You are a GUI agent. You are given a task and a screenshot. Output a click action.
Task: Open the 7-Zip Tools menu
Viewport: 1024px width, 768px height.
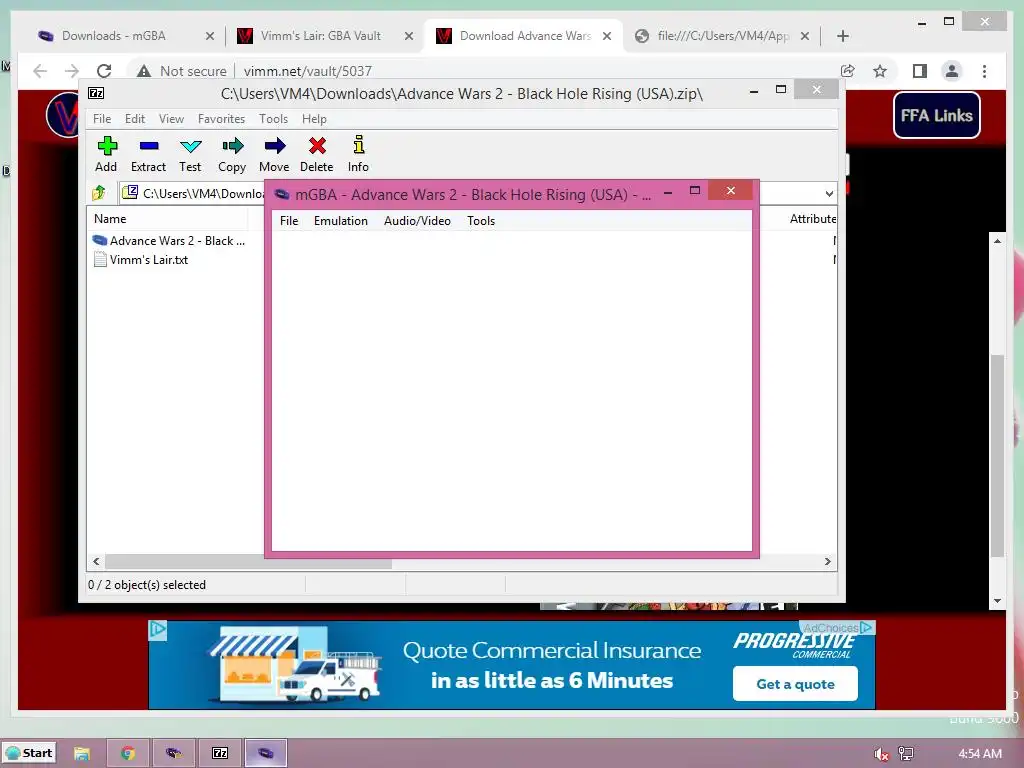[273, 119]
